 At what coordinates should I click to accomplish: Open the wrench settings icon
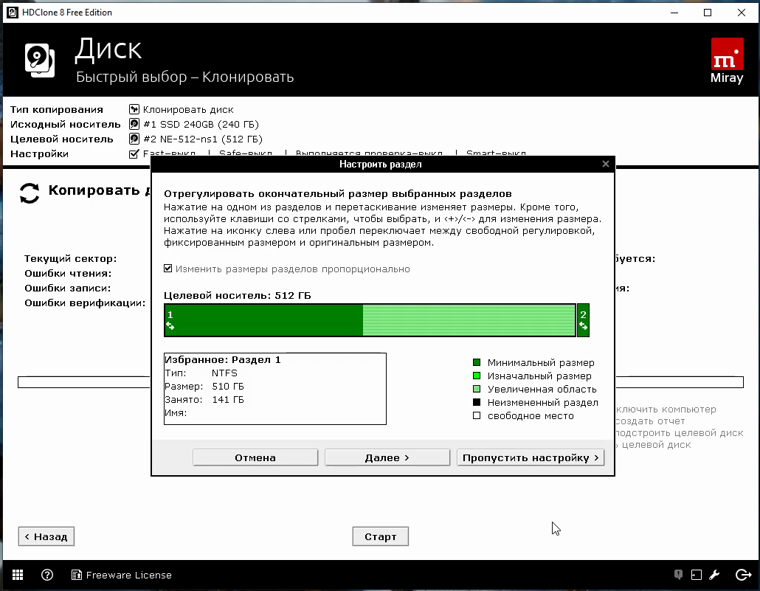click(714, 575)
